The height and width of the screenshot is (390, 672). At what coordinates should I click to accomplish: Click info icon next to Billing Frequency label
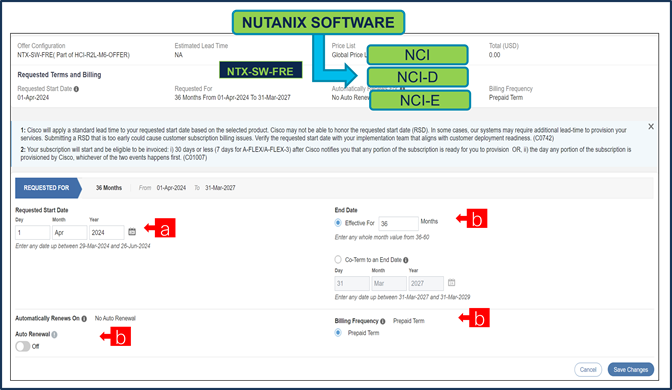click(x=383, y=321)
